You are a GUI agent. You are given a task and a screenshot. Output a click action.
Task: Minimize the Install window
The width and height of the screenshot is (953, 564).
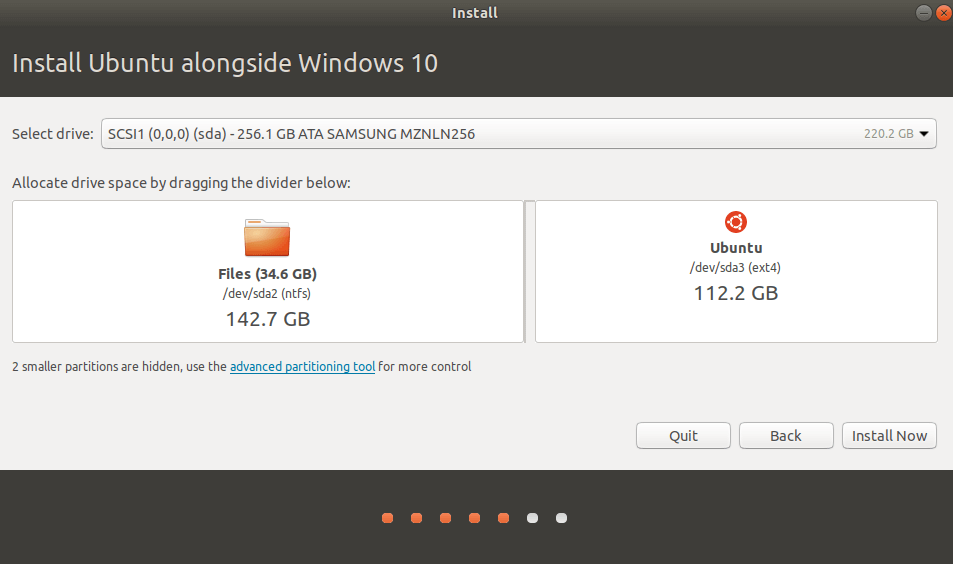(923, 13)
